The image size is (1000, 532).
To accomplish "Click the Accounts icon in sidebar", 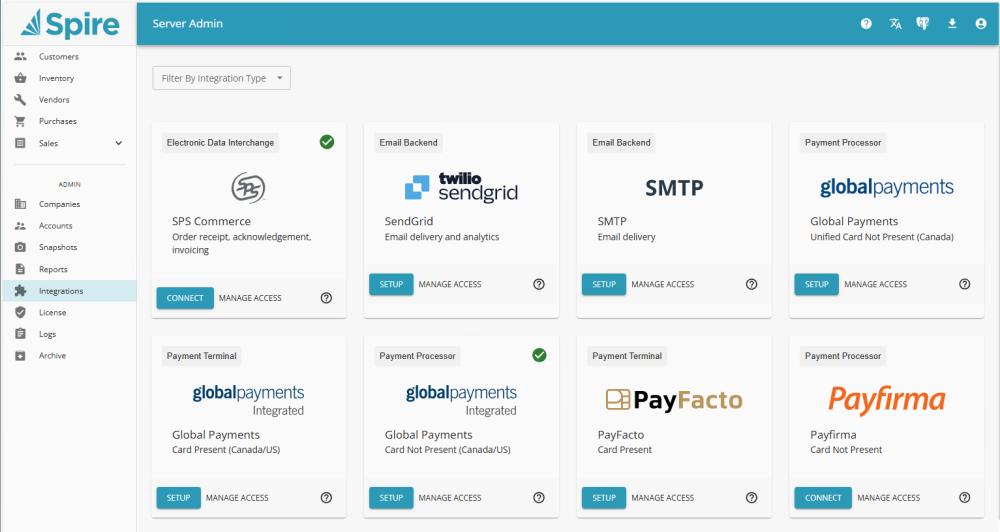I will (x=20, y=226).
